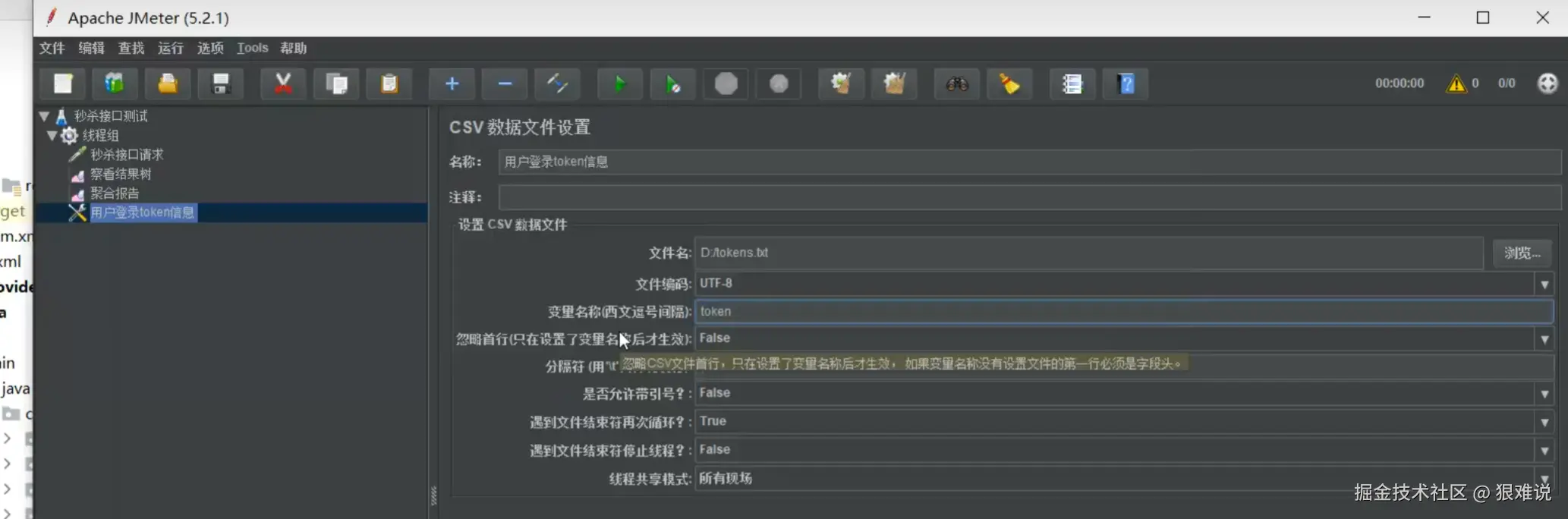
Task: Select 秒杀接口请求 in the tree
Action: point(127,155)
